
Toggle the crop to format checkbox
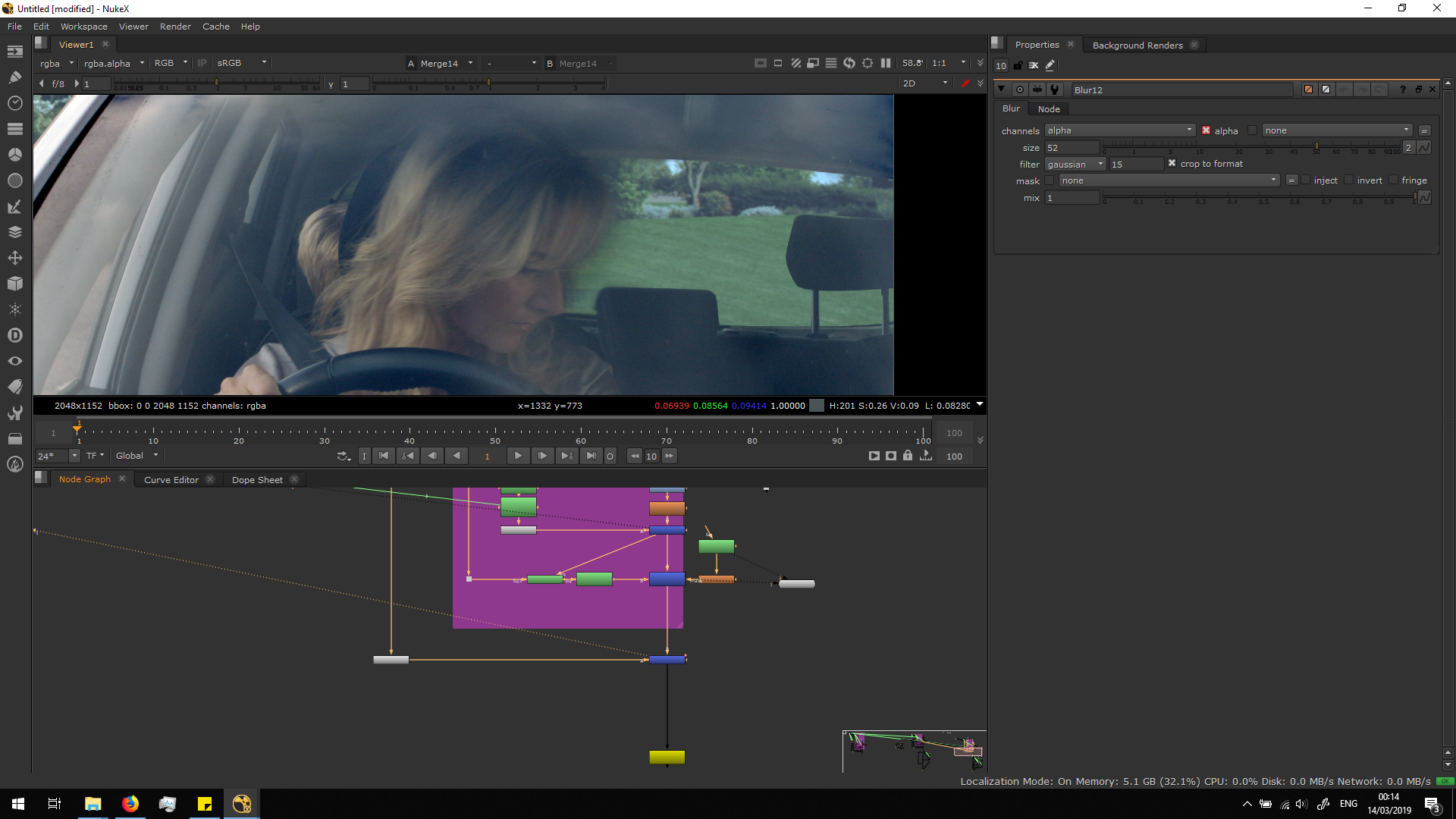1172,164
